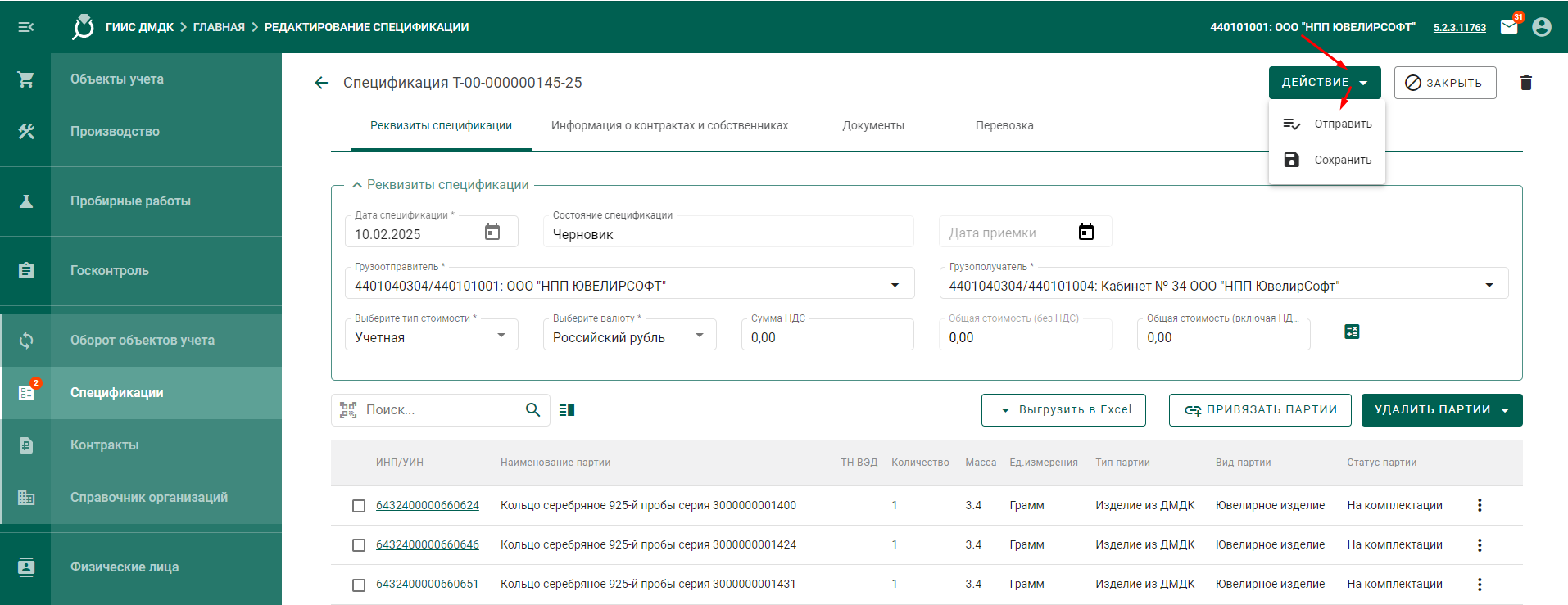Check the box for batch 6432400000660646
This screenshot has height=605, width=1568.
tap(359, 545)
